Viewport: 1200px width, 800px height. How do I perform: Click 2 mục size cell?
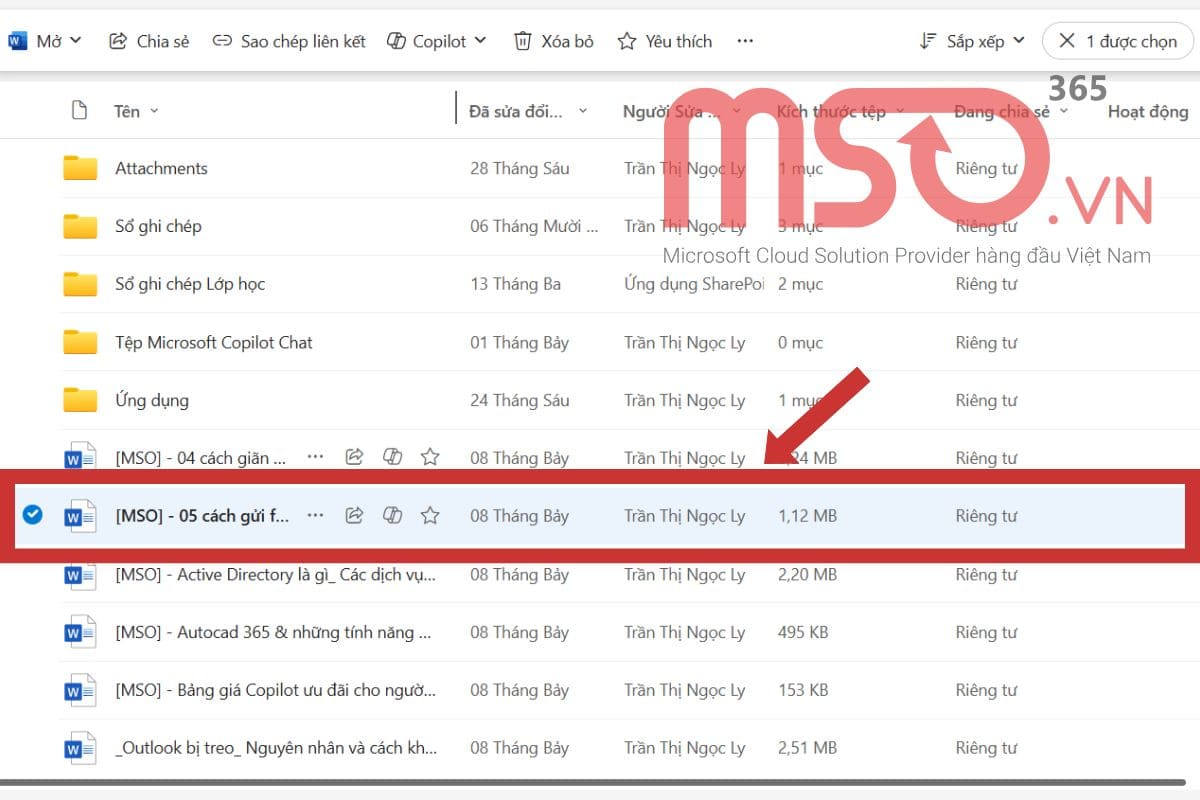(800, 284)
